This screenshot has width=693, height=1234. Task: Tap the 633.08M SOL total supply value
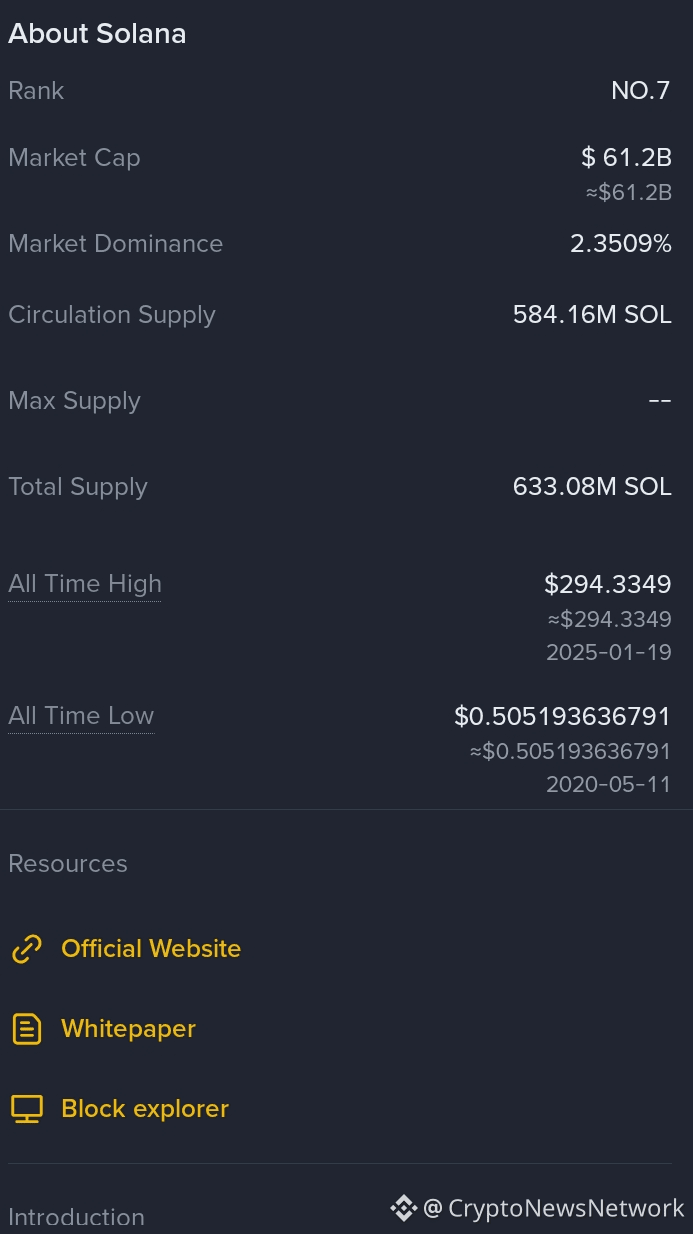click(592, 487)
